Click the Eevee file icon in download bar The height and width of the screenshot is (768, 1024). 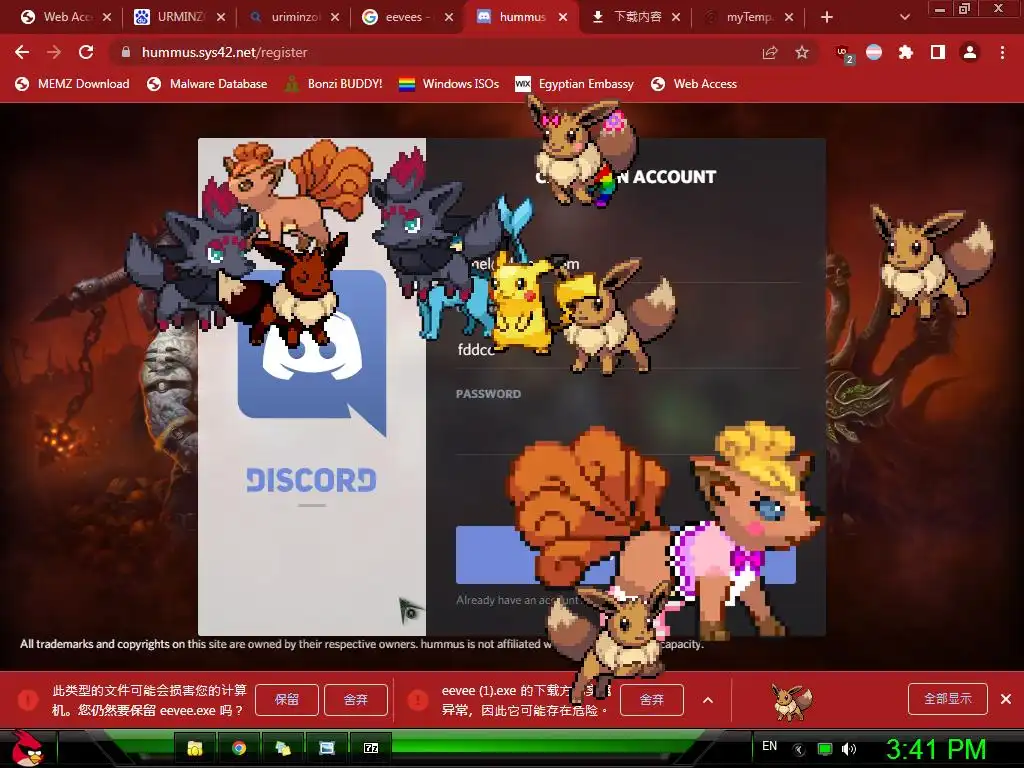[792, 701]
